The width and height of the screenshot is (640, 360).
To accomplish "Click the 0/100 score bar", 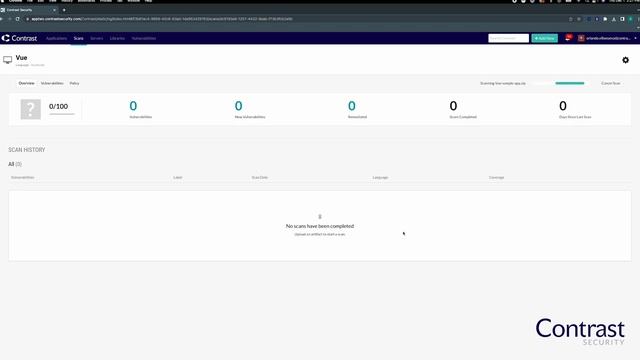I will point(62,114).
